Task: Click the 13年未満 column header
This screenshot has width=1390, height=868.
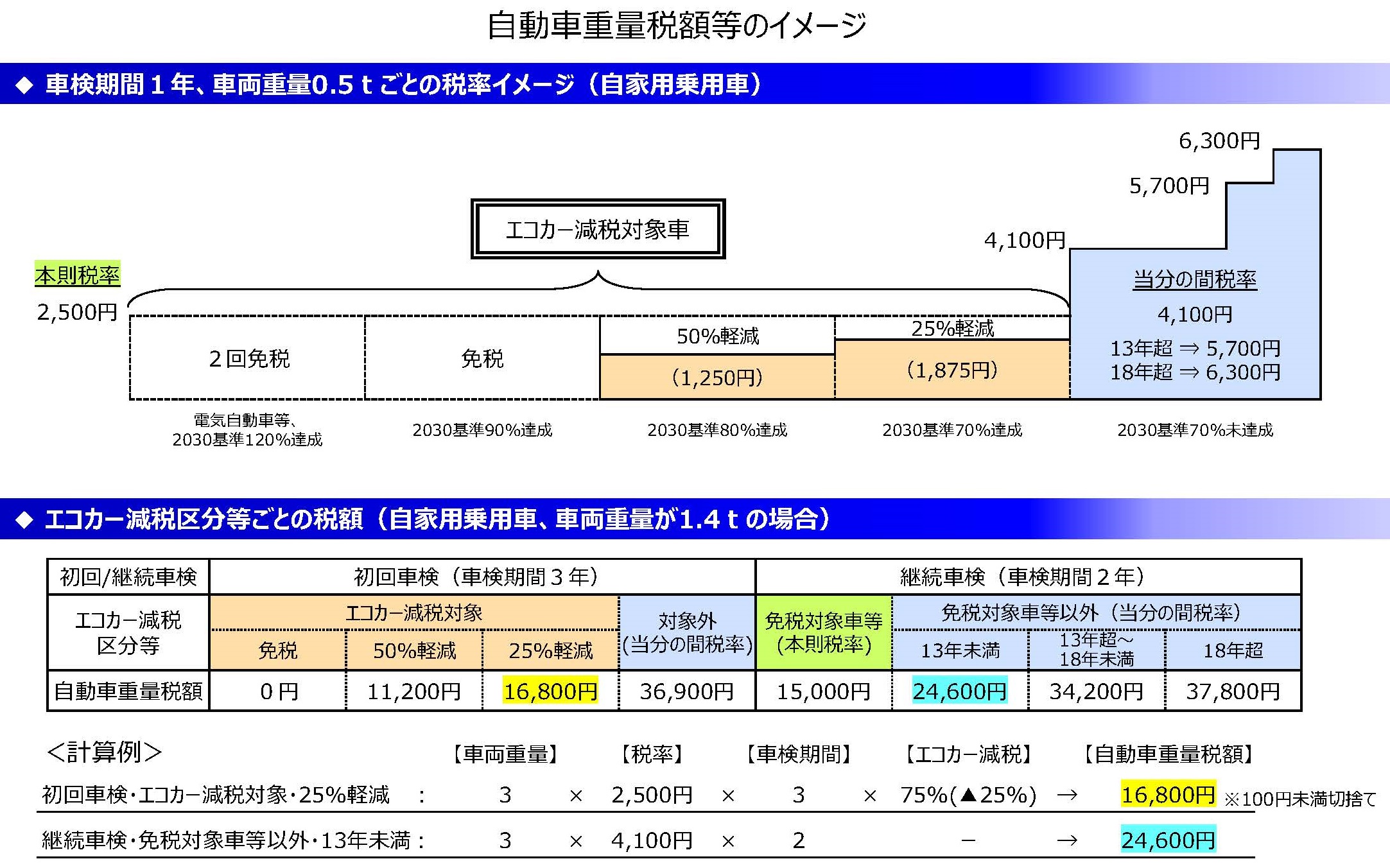Action: [x=960, y=650]
